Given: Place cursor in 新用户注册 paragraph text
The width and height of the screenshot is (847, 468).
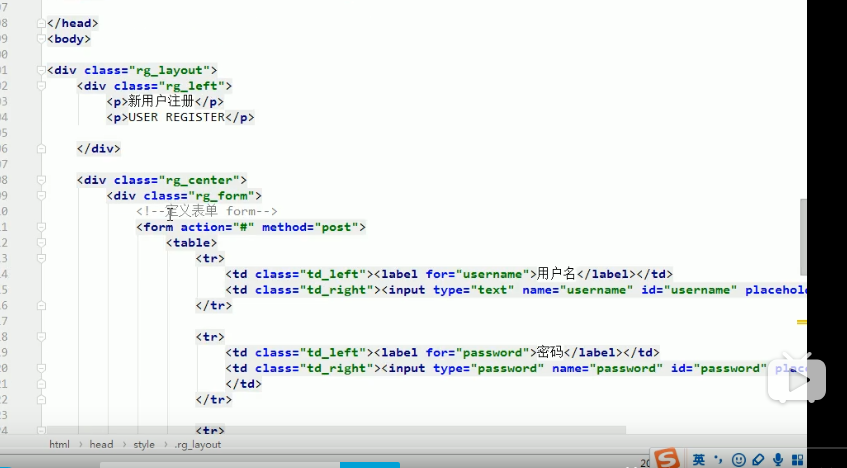Looking at the screenshot, I should pyautogui.click(x=160, y=101).
